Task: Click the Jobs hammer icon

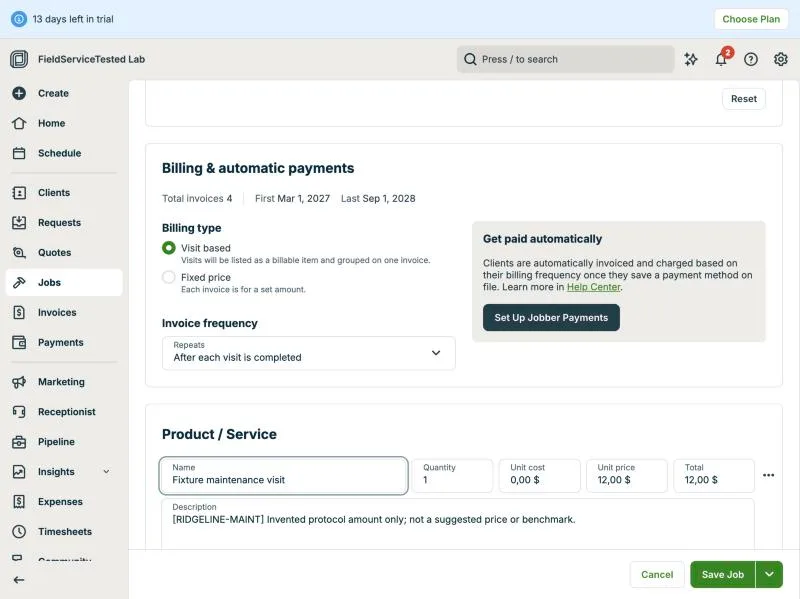Action: [x=19, y=283]
